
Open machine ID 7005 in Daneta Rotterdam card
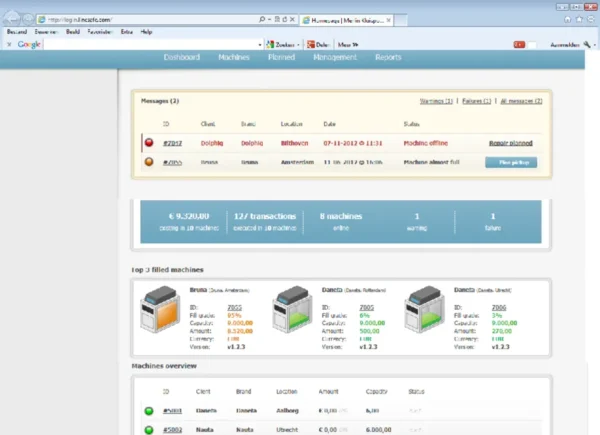coord(367,308)
